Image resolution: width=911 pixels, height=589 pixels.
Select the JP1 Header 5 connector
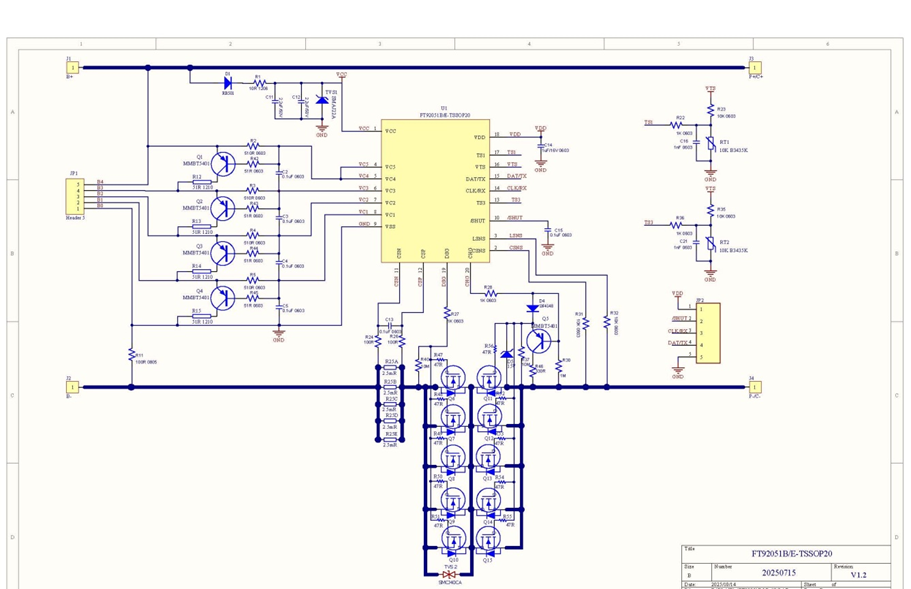point(75,197)
